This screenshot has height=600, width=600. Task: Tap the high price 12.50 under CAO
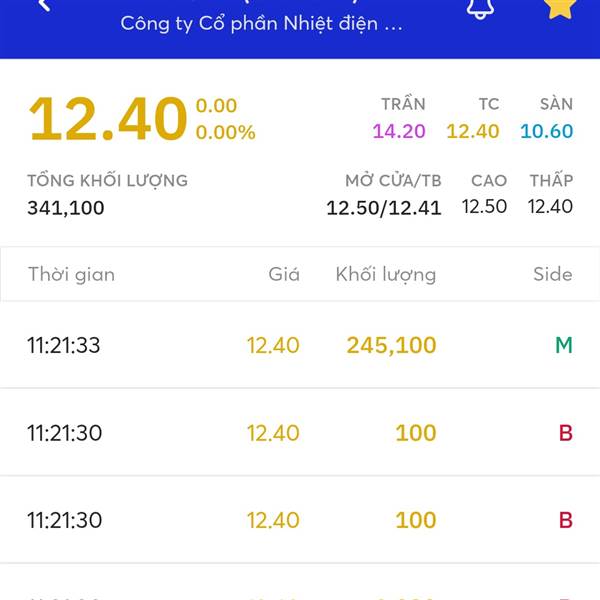tap(484, 207)
